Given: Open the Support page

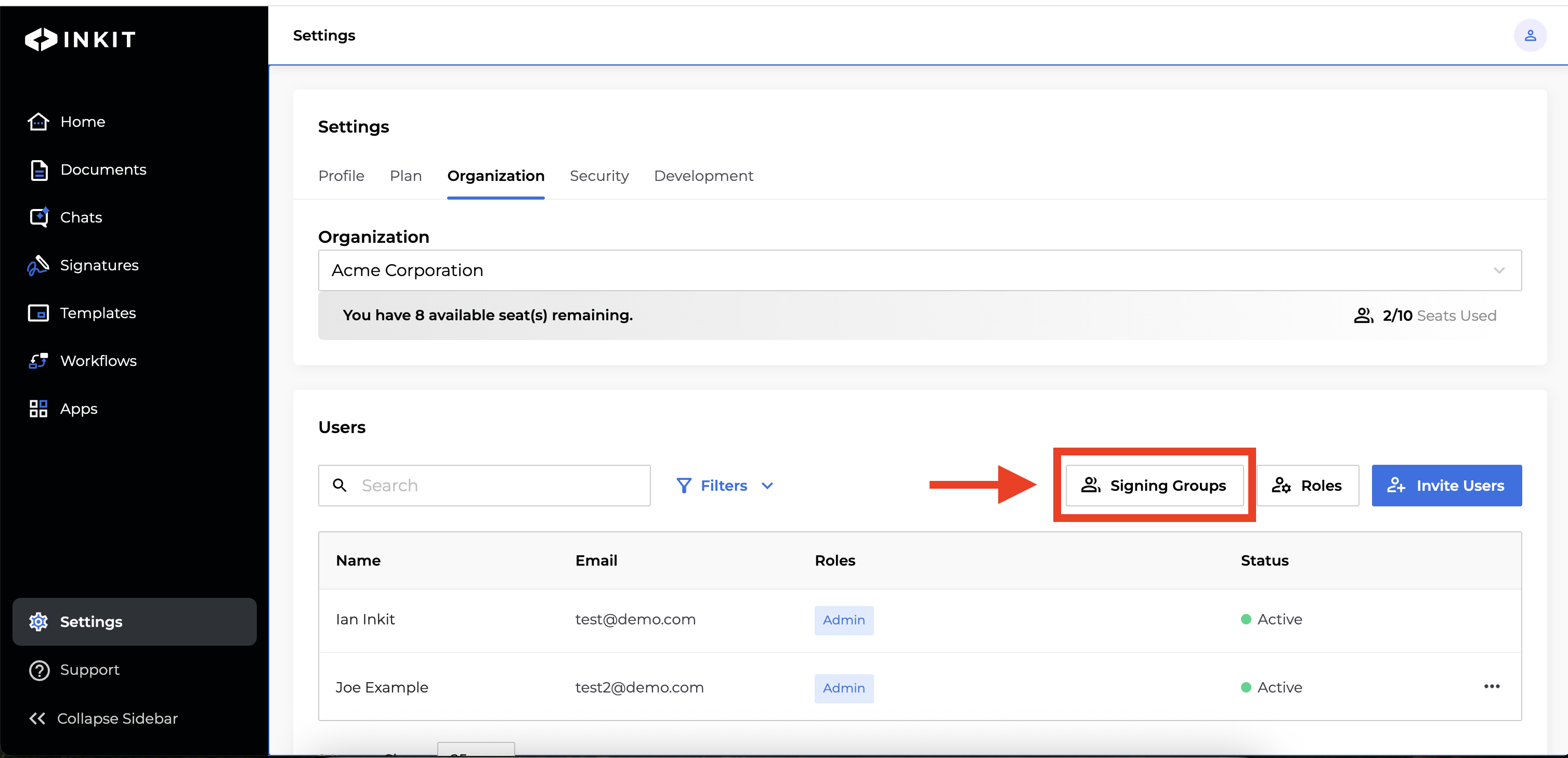Looking at the screenshot, I should pos(74,670).
